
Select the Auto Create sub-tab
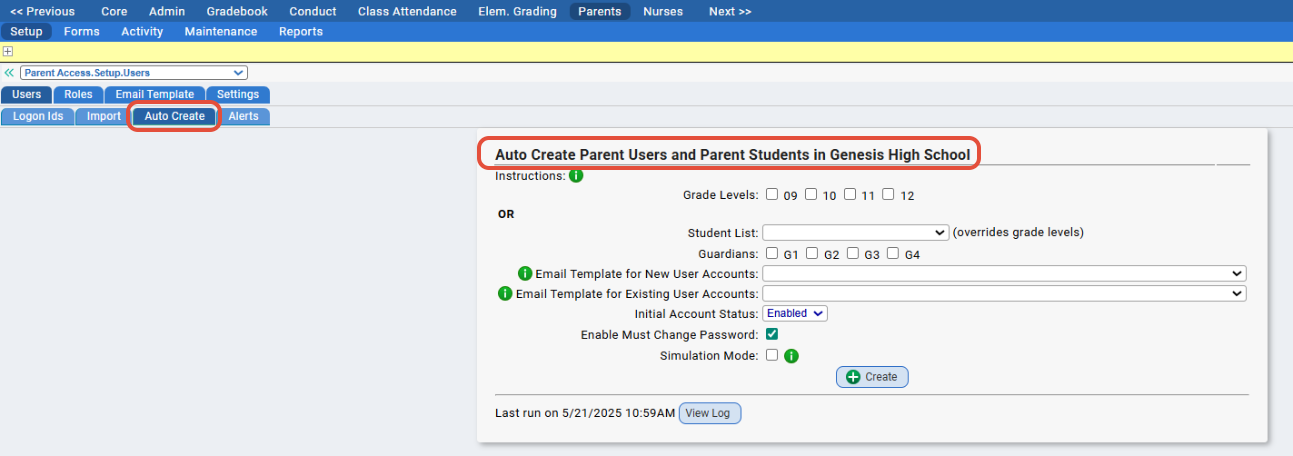click(x=175, y=117)
